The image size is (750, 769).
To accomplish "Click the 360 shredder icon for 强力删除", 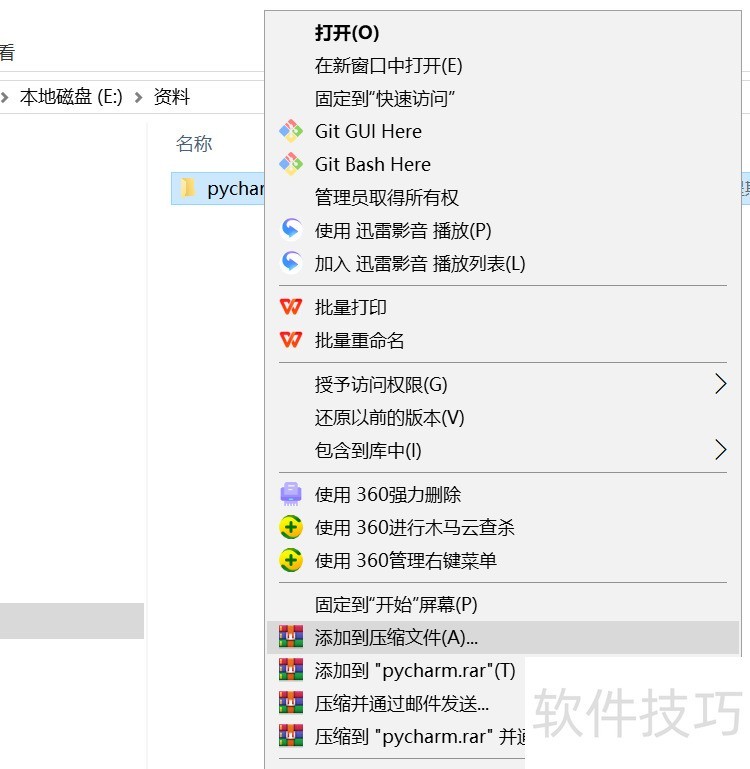I will pos(291,494).
